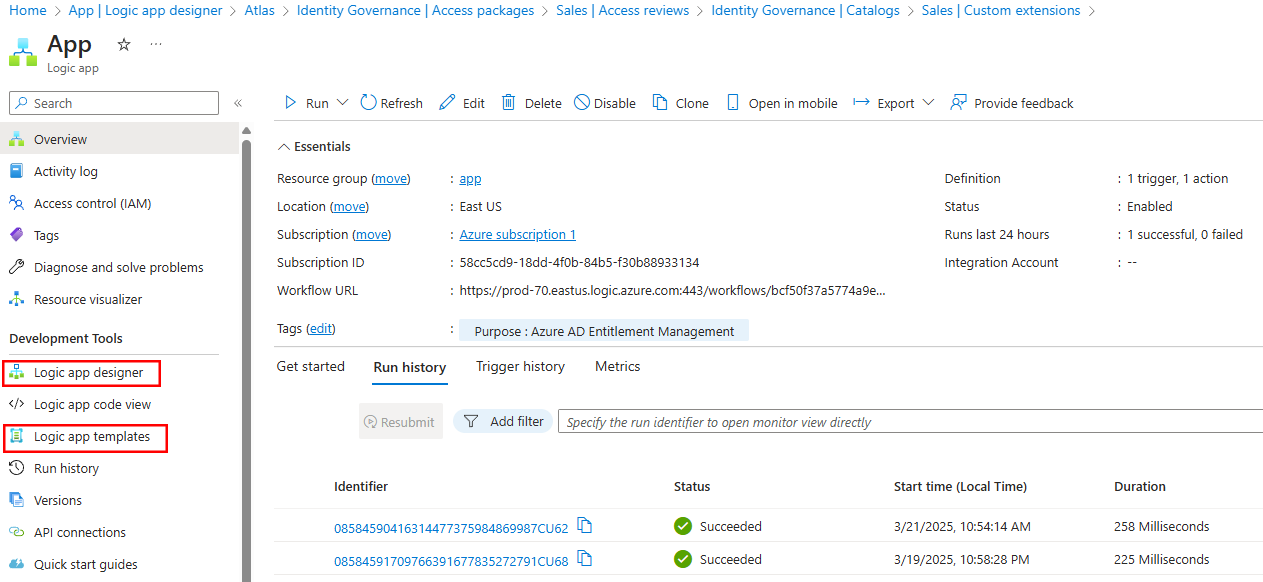This screenshot has height=582, width=1263.
Task: Click the move link beside Location
Action: coord(350,207)
